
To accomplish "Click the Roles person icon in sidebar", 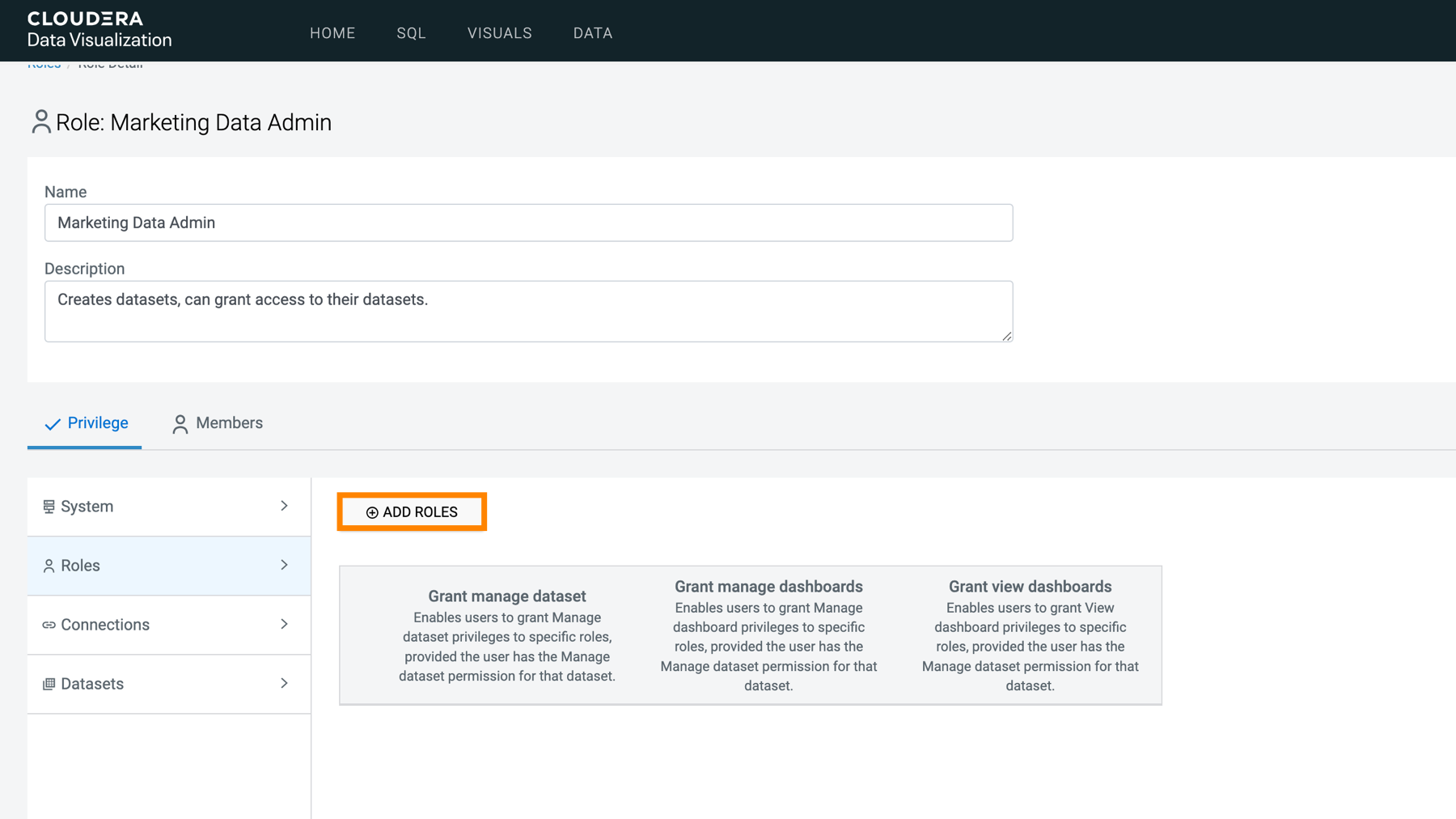I will pos(49,566).
